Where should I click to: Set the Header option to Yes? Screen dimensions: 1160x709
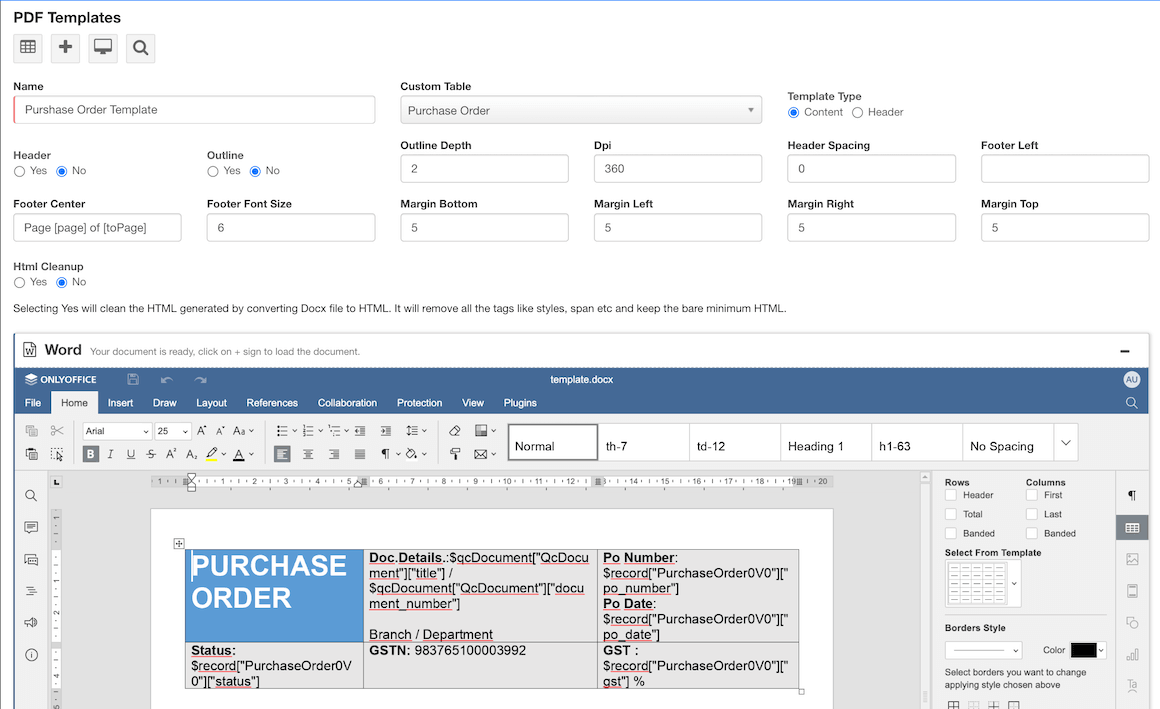point(19,172)
